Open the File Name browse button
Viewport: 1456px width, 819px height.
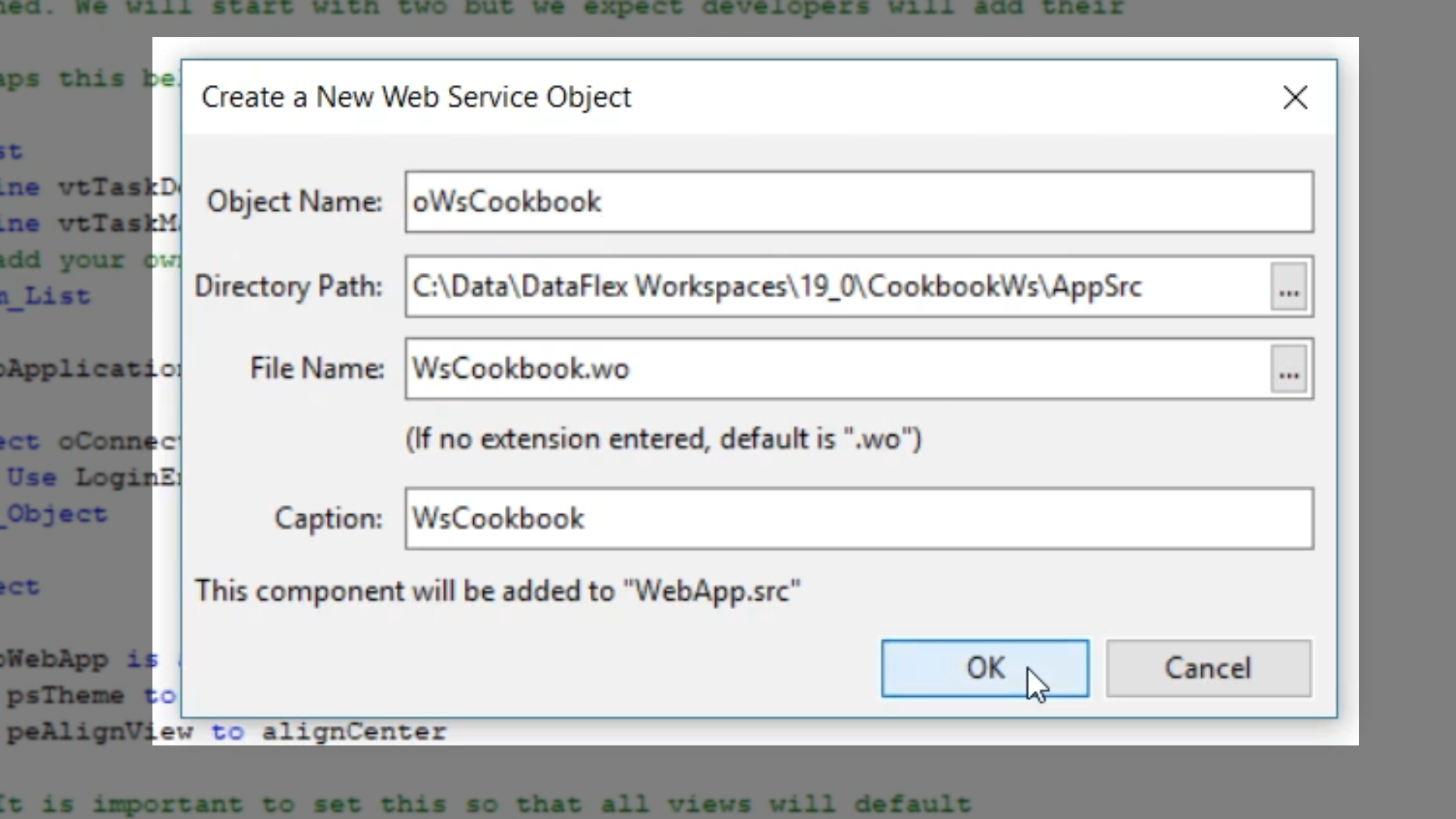pos(1288,370)
